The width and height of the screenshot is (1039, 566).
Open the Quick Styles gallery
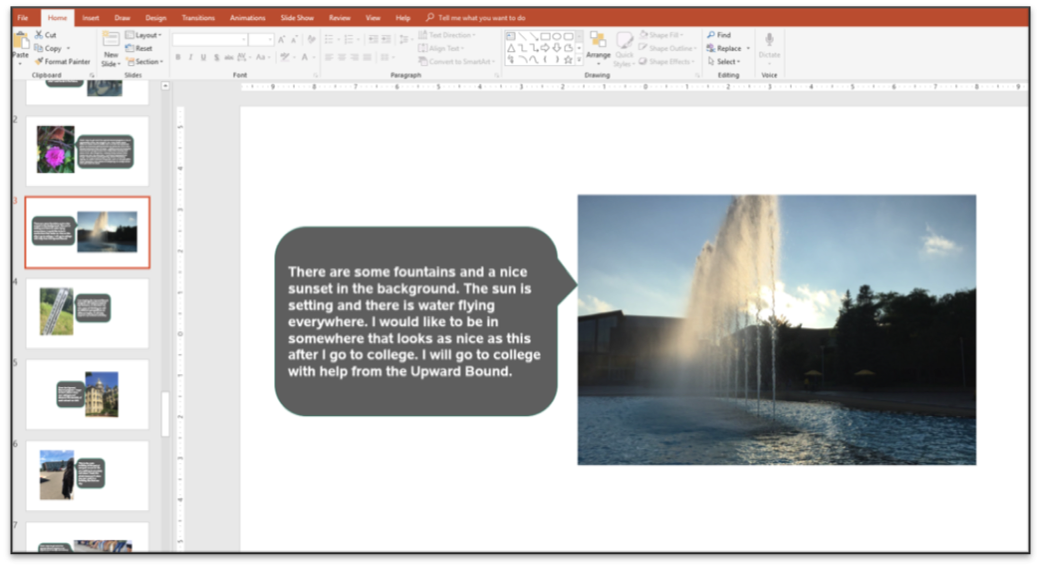click(x=624, y=48)
